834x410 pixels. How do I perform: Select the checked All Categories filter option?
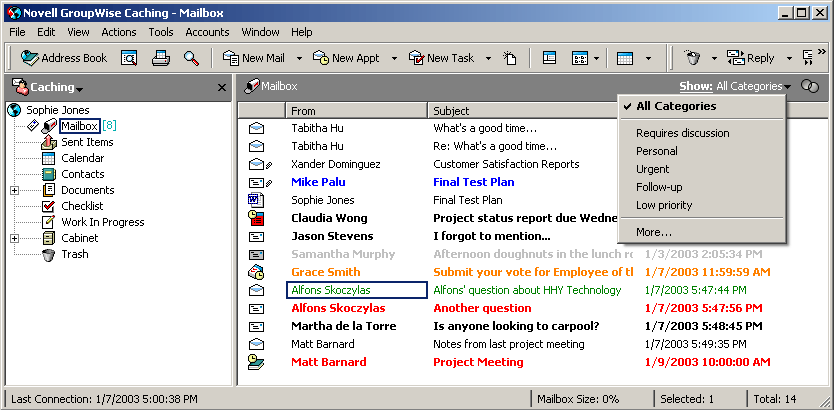[x=702, y=106]
